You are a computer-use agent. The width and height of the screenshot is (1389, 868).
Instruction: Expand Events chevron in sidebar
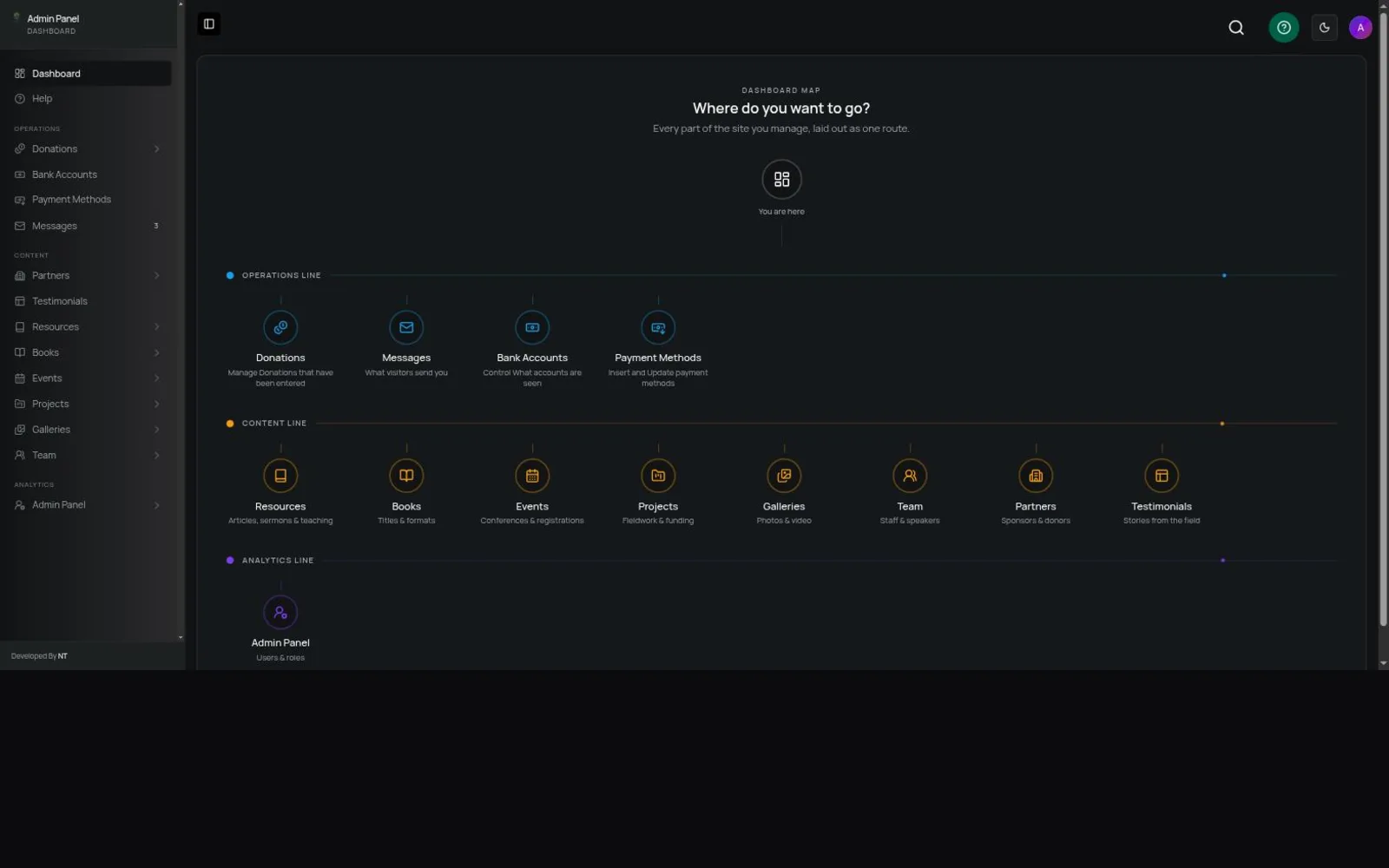(x=156, y=378)
